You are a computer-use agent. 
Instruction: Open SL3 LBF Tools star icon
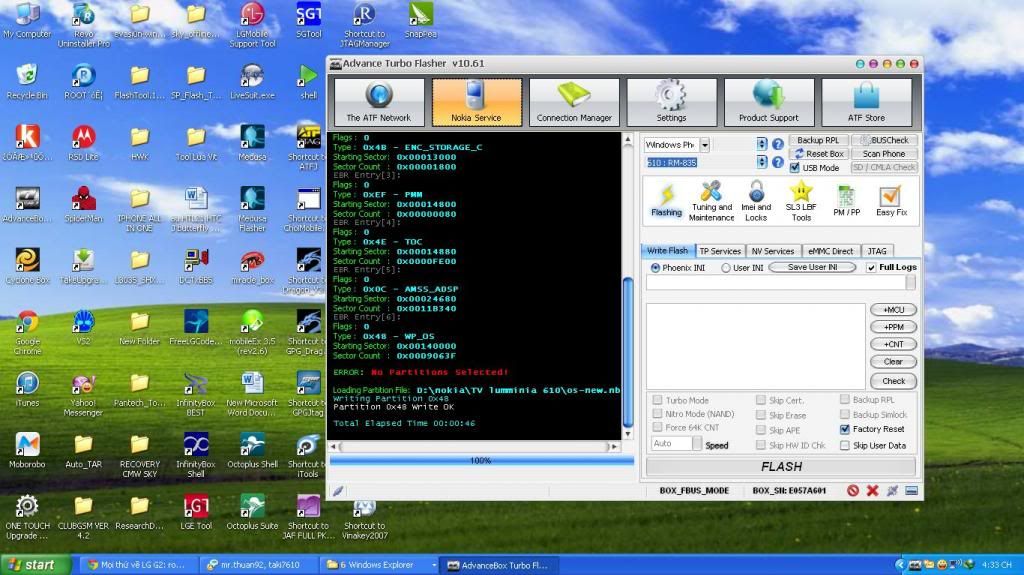click(x=801, y=201)
